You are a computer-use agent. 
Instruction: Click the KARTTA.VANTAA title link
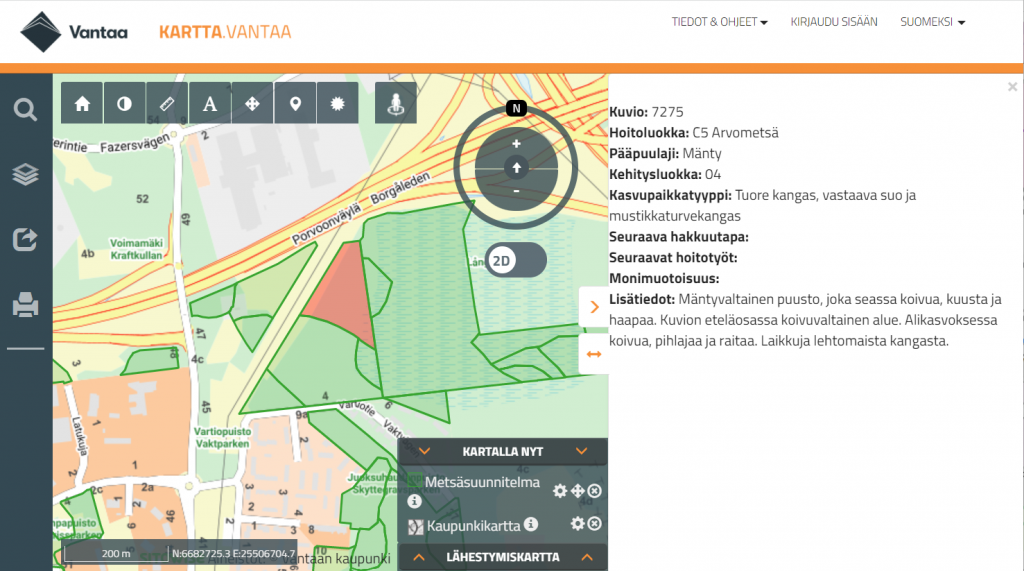(x=225, y=32)
